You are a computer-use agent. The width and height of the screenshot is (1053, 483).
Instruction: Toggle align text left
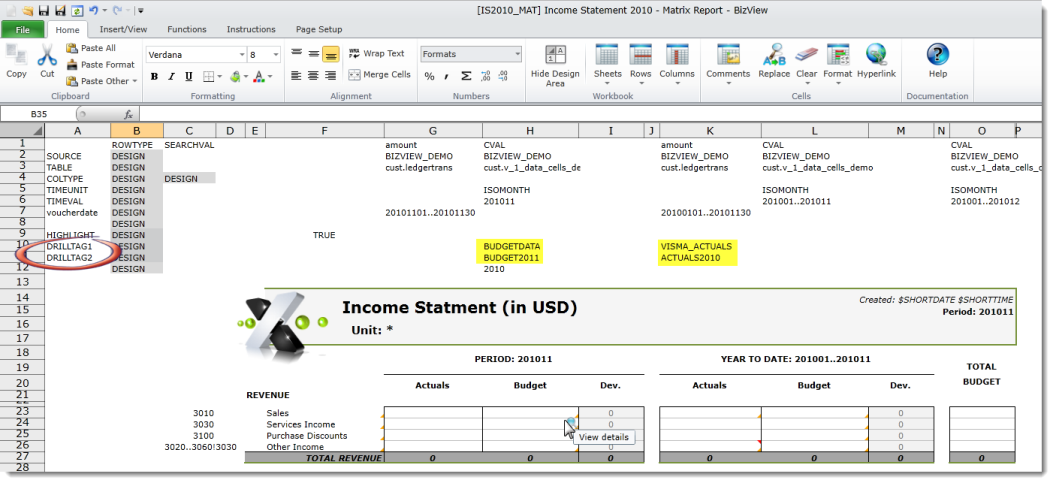point(296,75)
